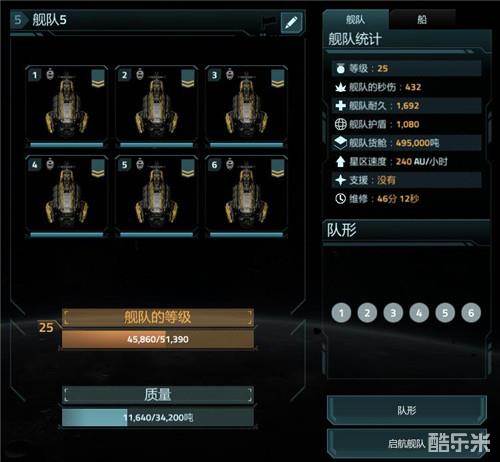Select ship thumbnail number 5

156,197
